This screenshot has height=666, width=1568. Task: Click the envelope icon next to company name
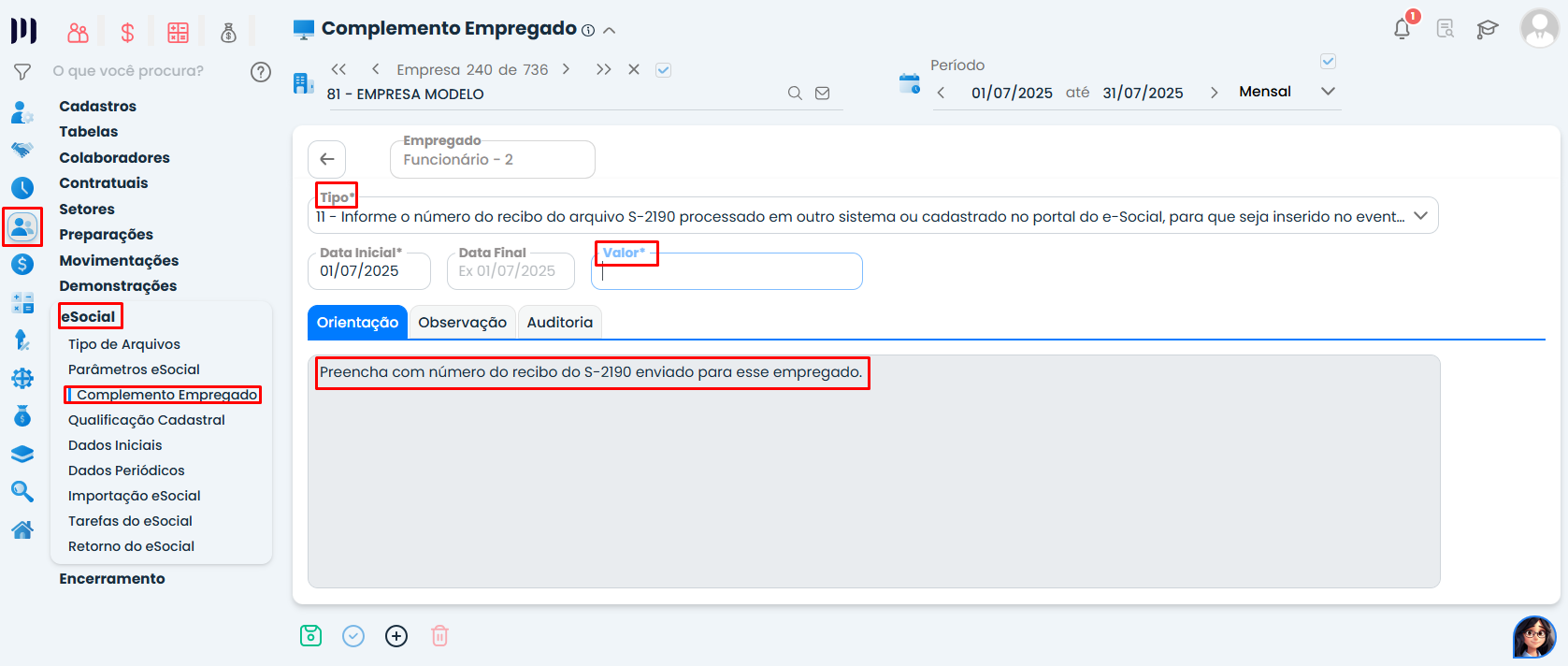click(823, 94)
